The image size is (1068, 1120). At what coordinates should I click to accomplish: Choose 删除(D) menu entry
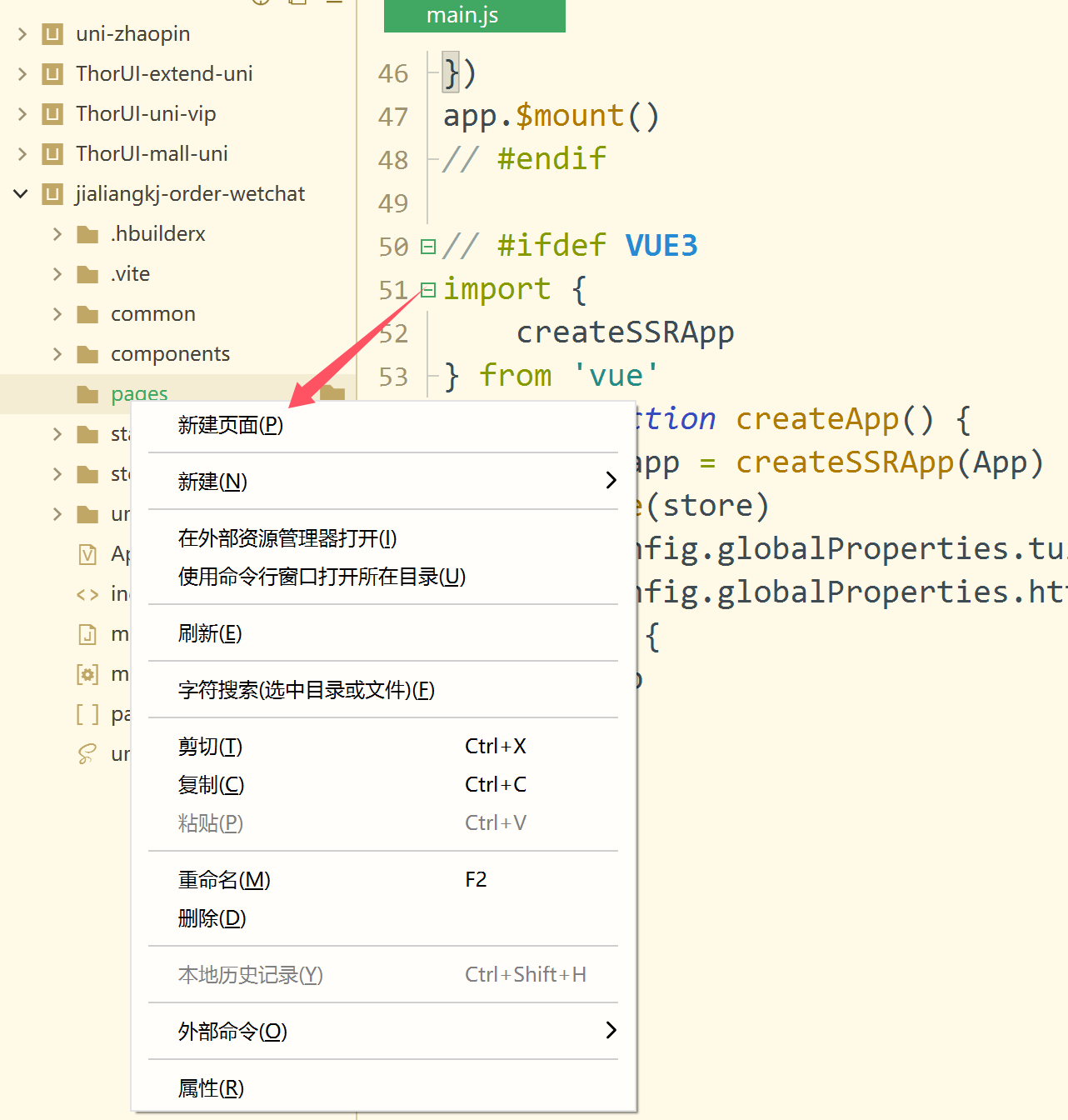click(383, 918)
